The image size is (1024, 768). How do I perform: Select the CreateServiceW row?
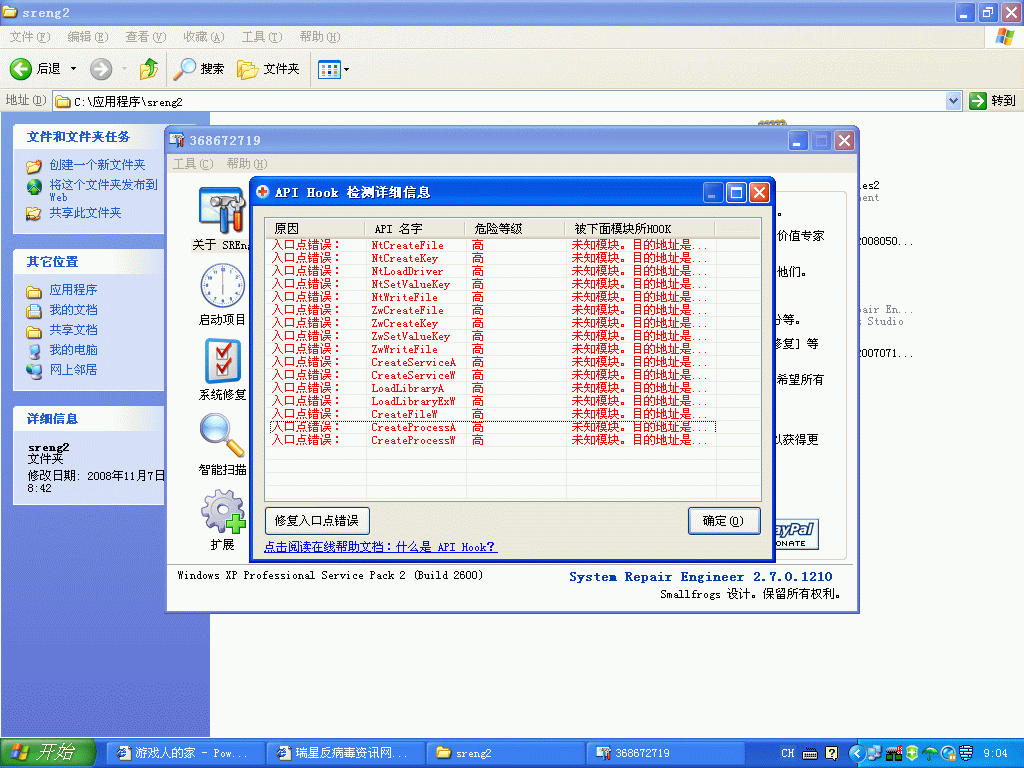coord(493,376)
